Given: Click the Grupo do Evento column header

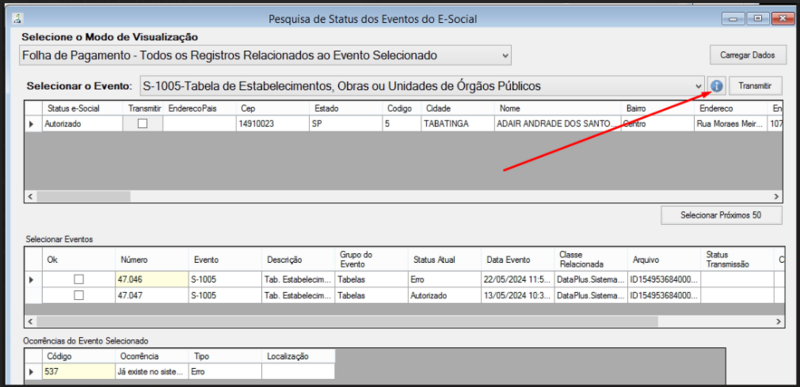Looking at the screenshot, I should coord(371,260).
